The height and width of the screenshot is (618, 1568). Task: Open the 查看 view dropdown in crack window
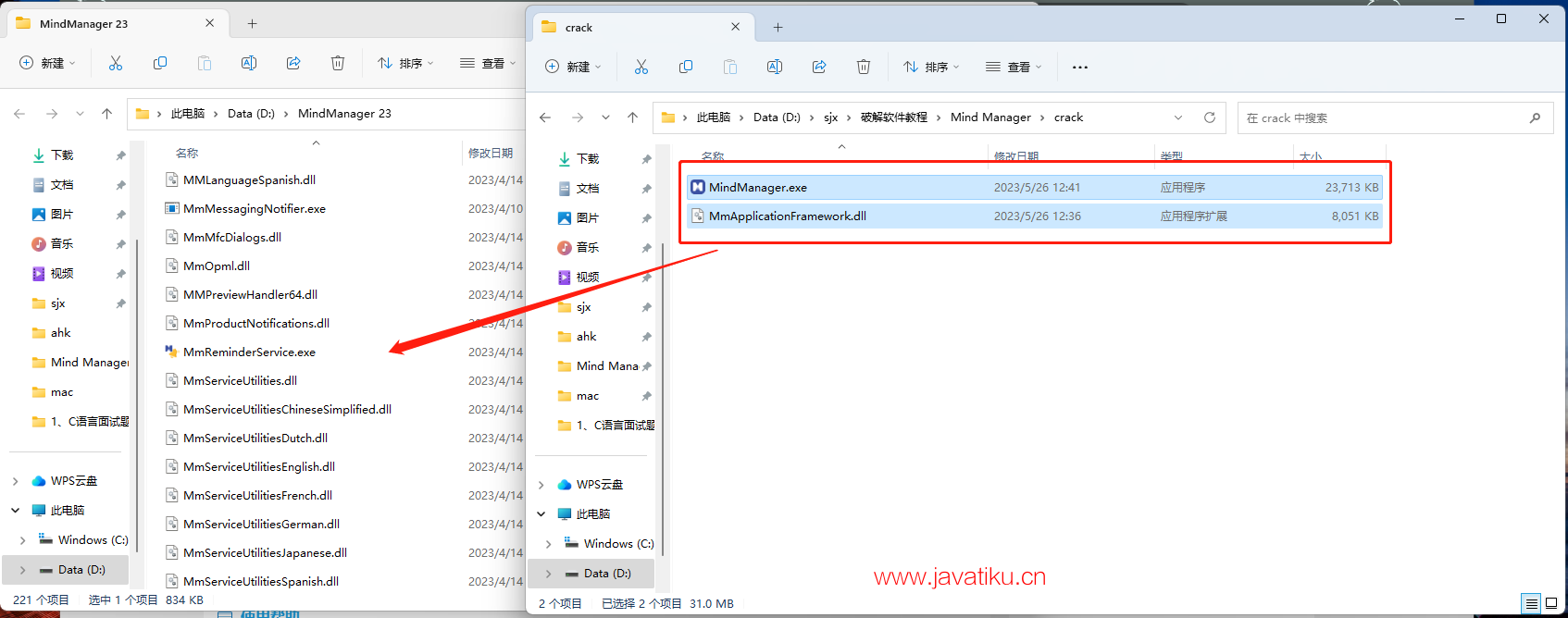(x=1014, y=67)
